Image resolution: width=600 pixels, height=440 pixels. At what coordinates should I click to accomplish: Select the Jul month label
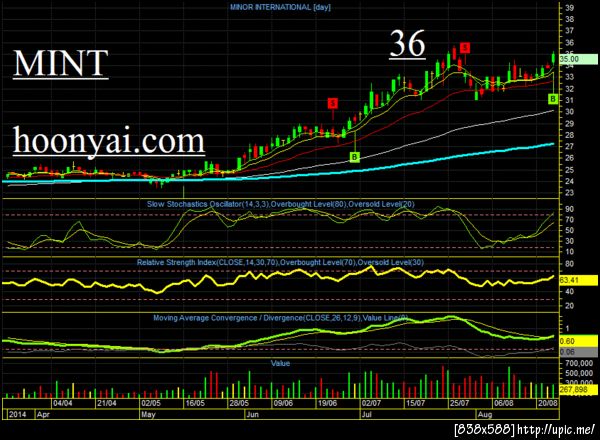coord(367,415)
